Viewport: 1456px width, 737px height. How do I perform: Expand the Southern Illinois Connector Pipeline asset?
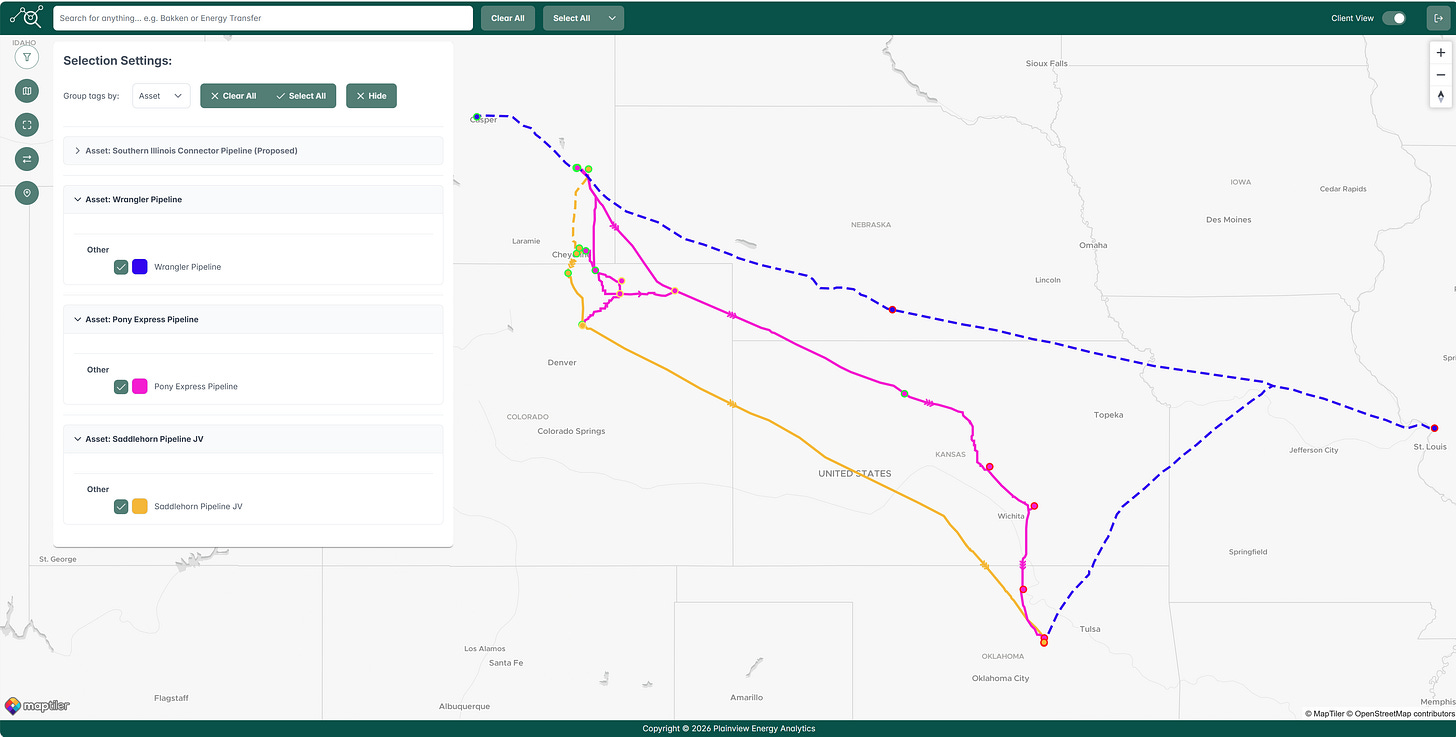[x=253, y=150]
